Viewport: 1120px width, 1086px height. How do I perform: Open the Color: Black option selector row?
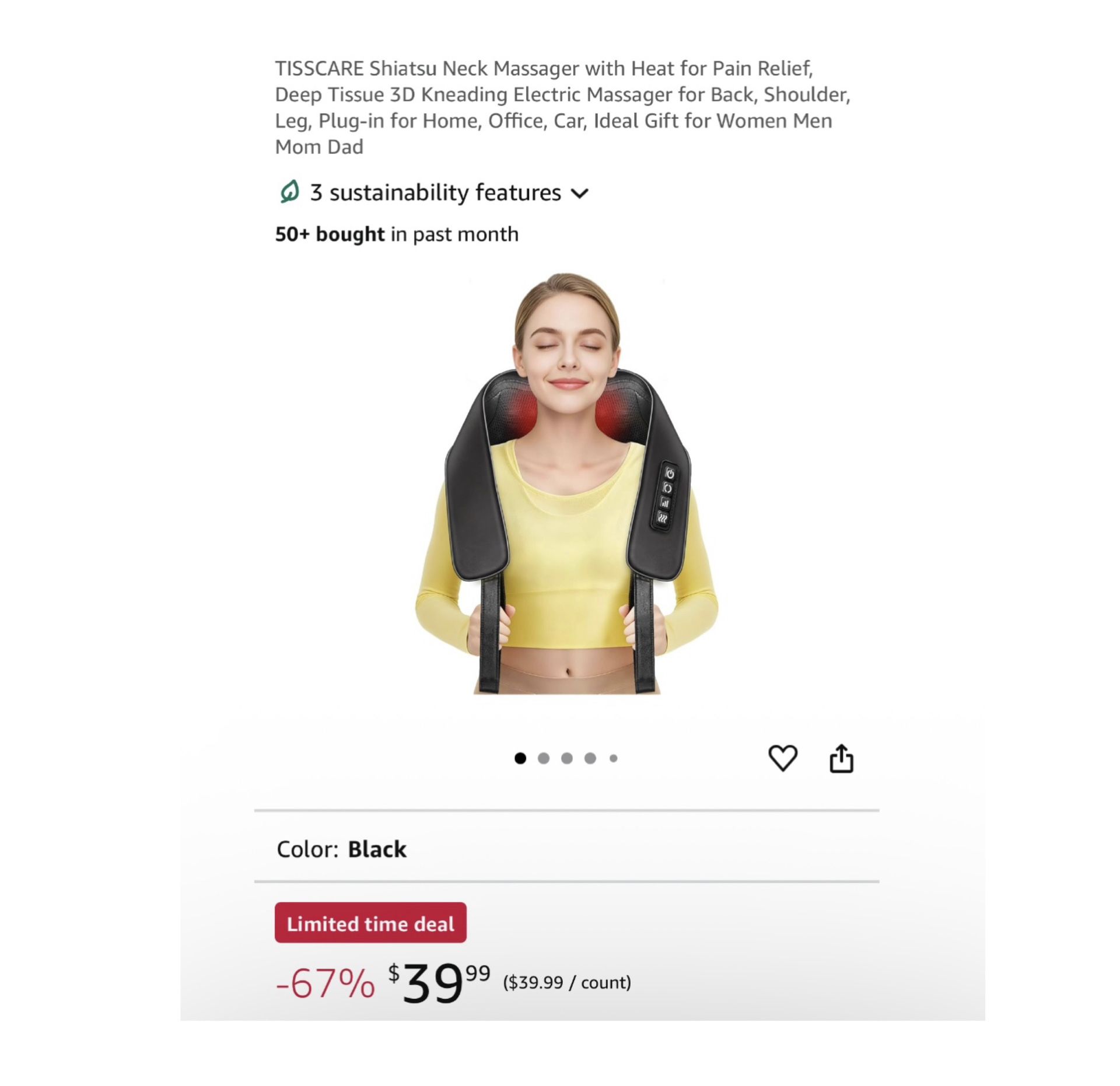566,849
